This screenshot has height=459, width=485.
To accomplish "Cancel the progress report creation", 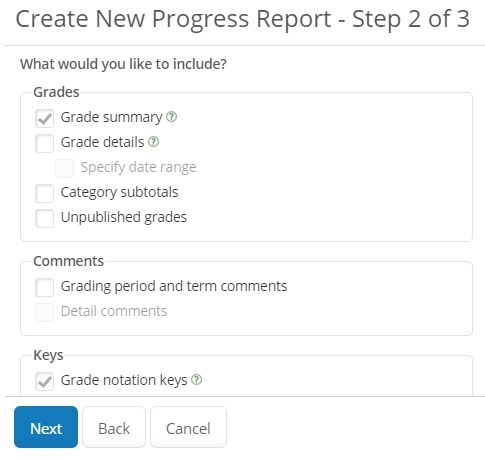I will pyautogui.click(x=188, y=427).
